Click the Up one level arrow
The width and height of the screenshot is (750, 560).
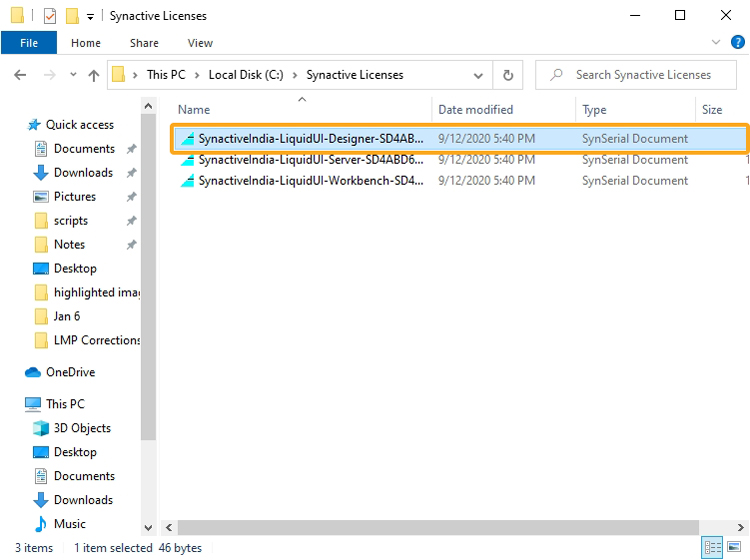coord(95,75)
